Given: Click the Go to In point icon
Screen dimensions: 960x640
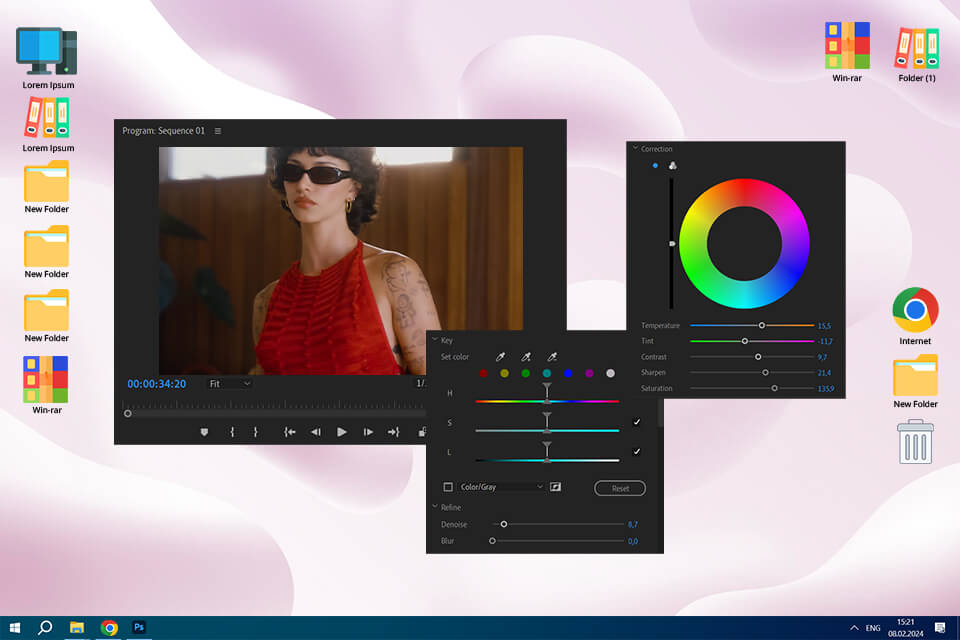Looking at the screenshot, I should (x=290, y=432).
